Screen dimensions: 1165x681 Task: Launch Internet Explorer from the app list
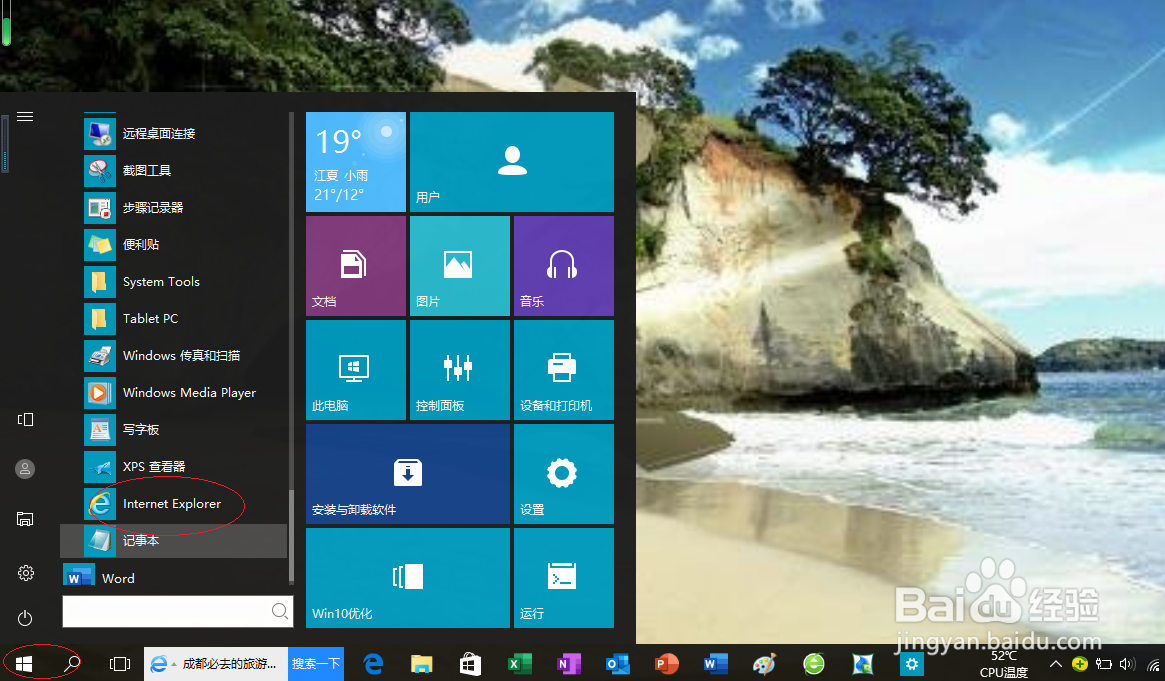pos(175,504)
